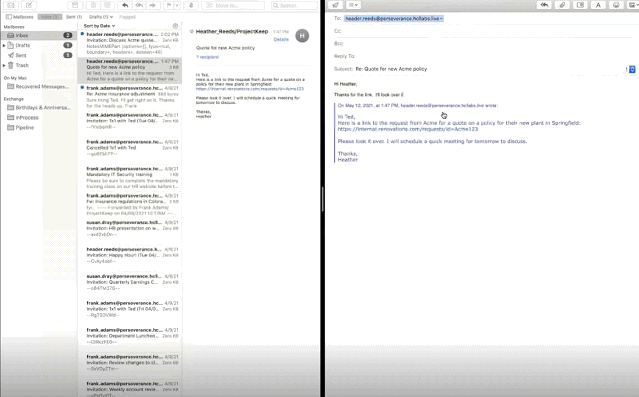The image size is (639, 397).
Task: Select Sent (1) in the favorites bar
Action: (x=74, y=17)
